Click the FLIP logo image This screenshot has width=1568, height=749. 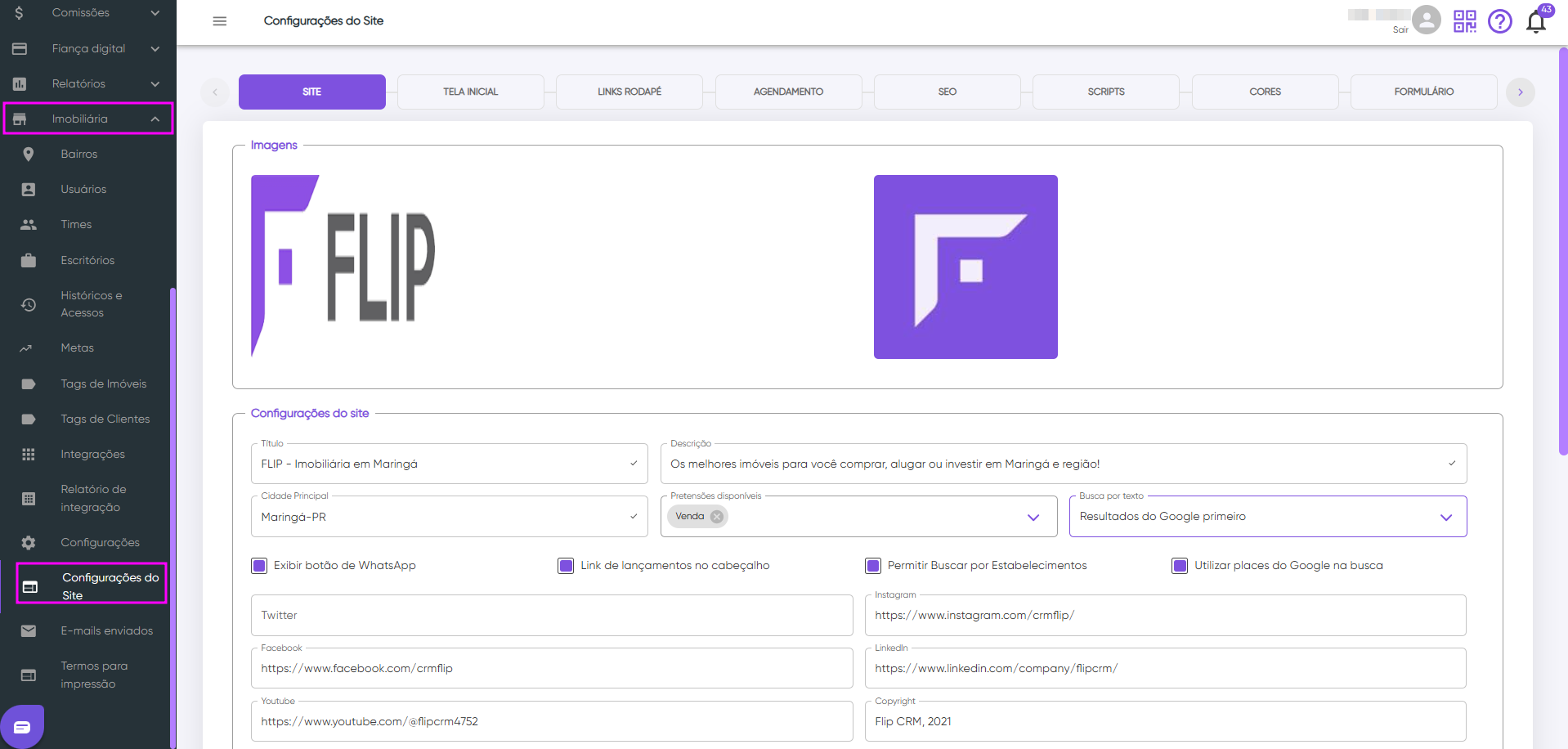pos(343,267)
